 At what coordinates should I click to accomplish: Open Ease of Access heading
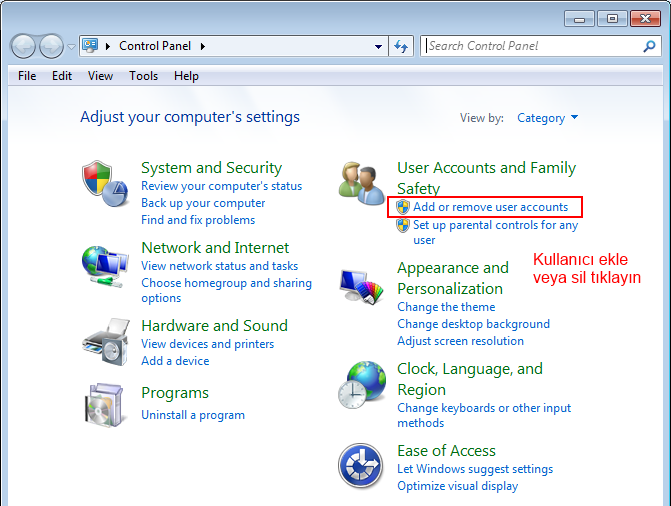pos(446,451)
